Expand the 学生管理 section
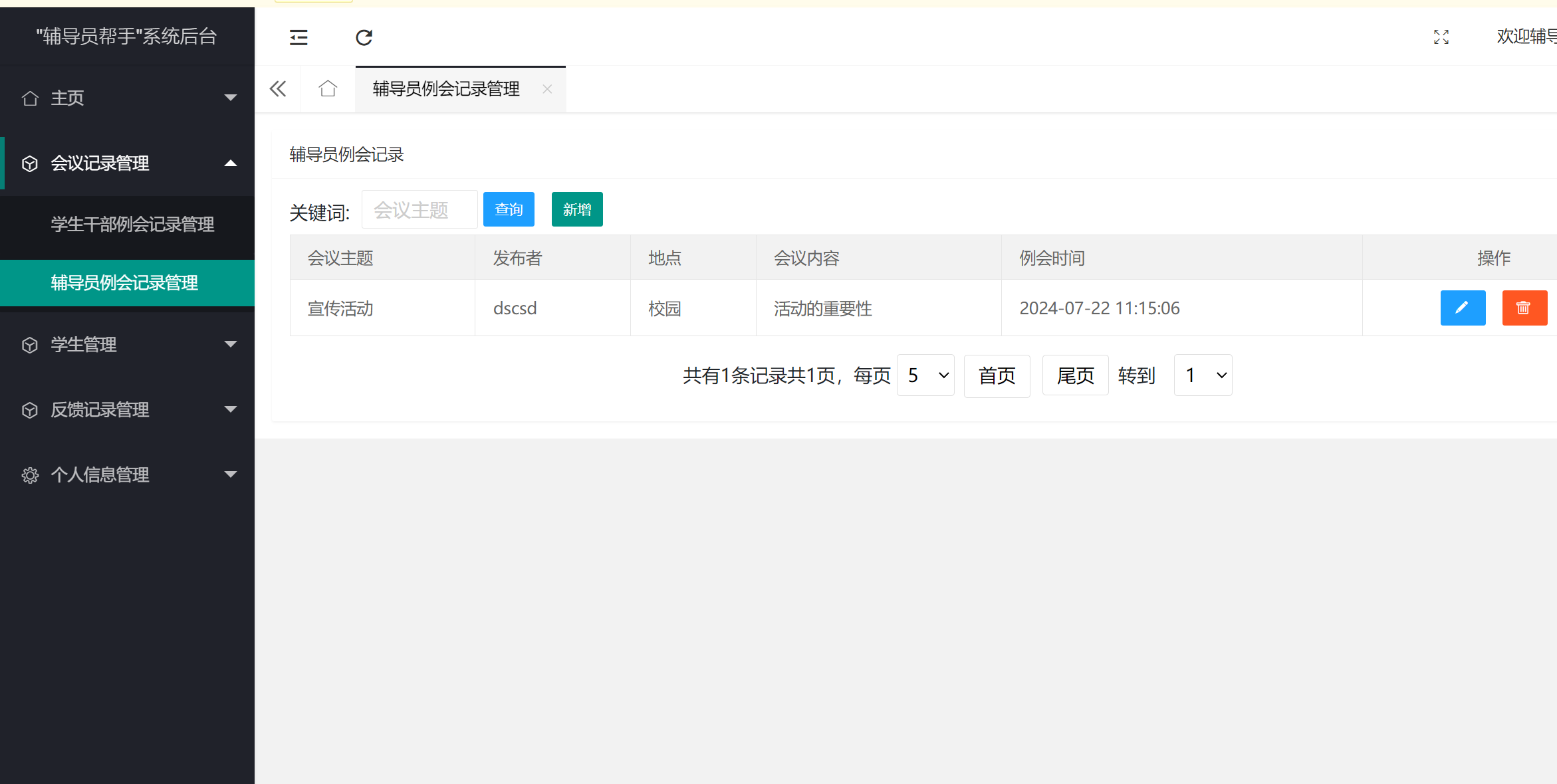1557x784 pixels. point(231,344)
